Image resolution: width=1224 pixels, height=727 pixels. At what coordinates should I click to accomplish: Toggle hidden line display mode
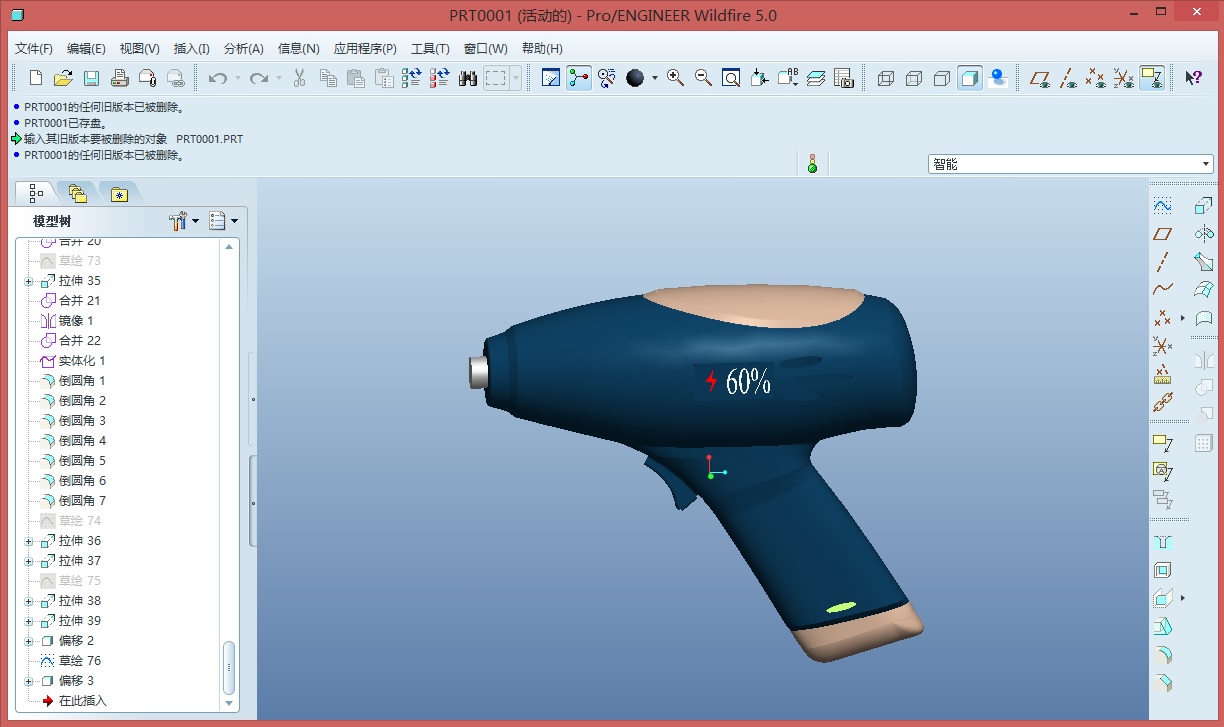tap(914, 78)
